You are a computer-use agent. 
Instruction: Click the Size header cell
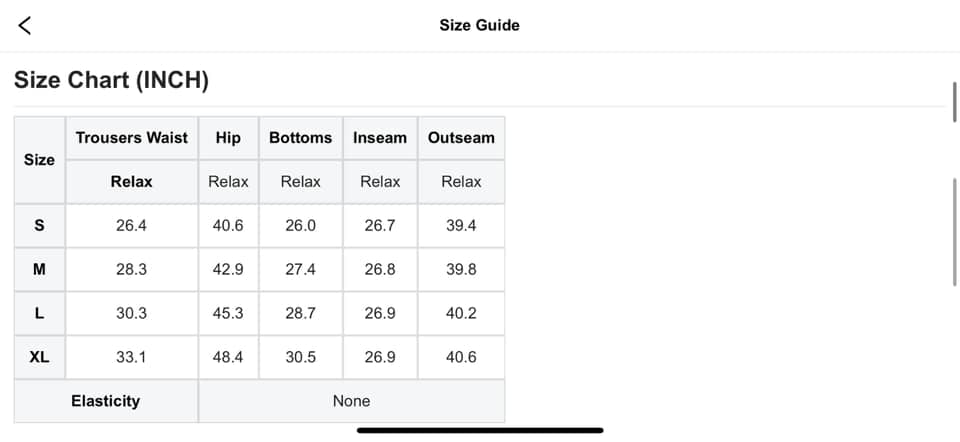[39, 160]
